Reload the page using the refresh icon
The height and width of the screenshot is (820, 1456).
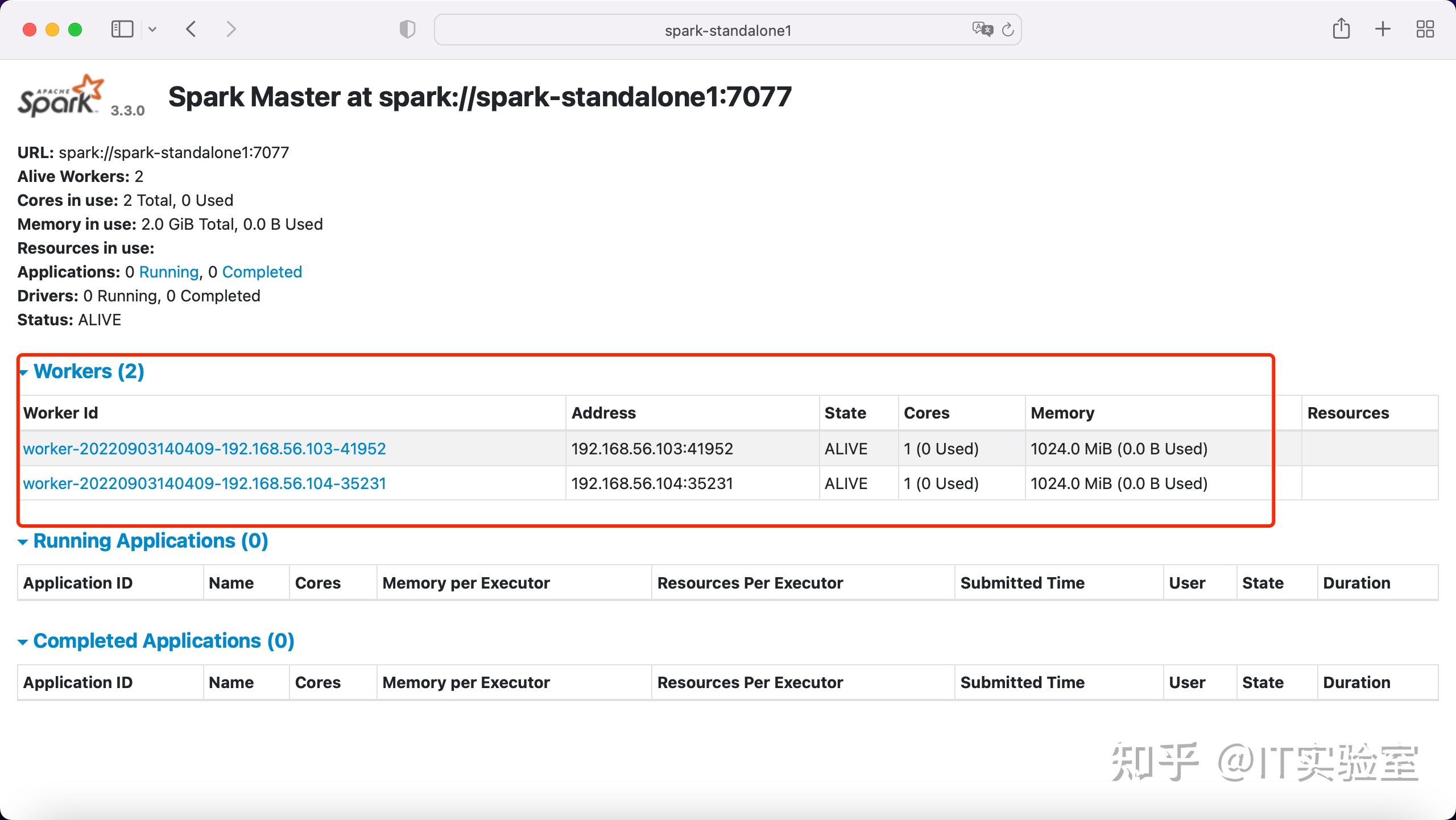point(1008,30)
